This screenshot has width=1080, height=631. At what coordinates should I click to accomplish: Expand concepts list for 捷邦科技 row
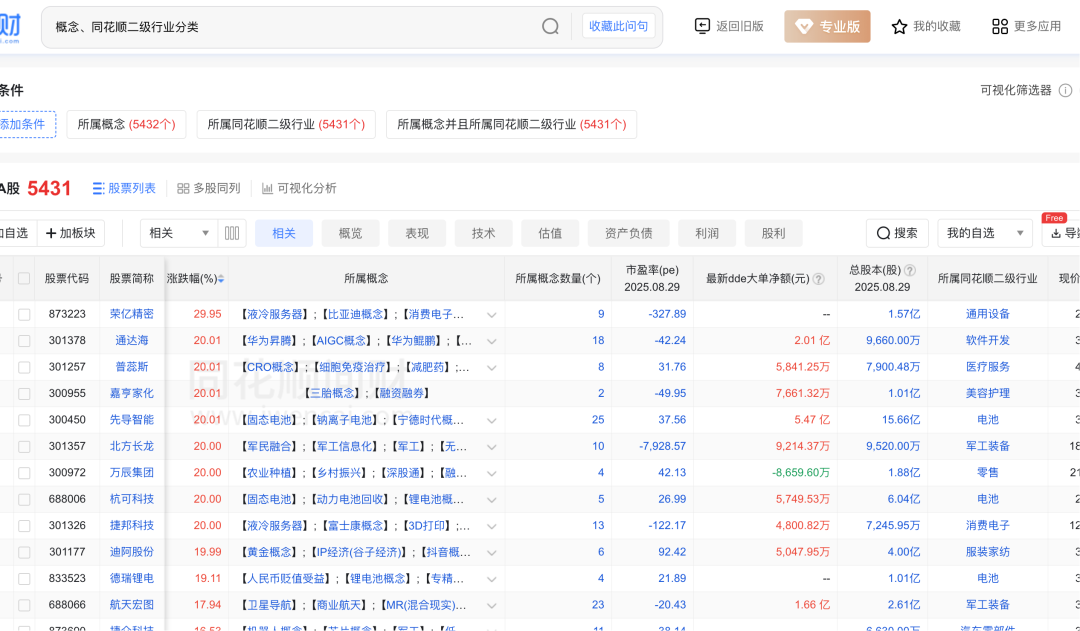tap(492, 526)
